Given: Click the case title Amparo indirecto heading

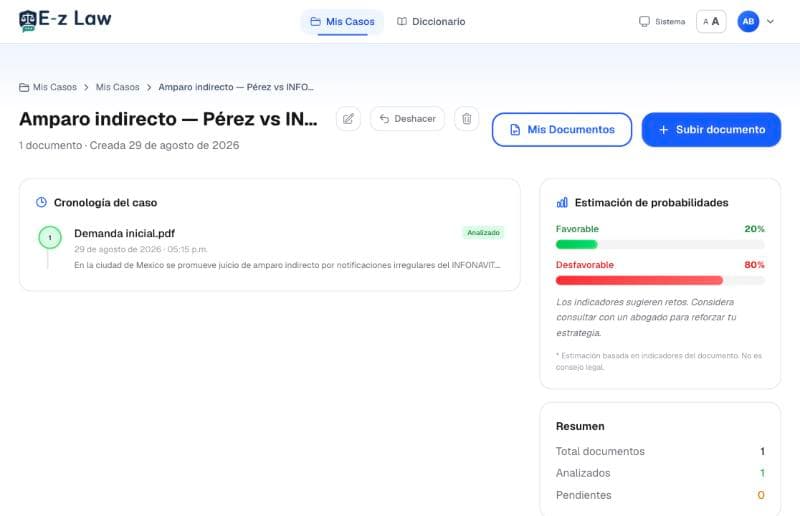Looking at the screenshot, I should point(168,119).
